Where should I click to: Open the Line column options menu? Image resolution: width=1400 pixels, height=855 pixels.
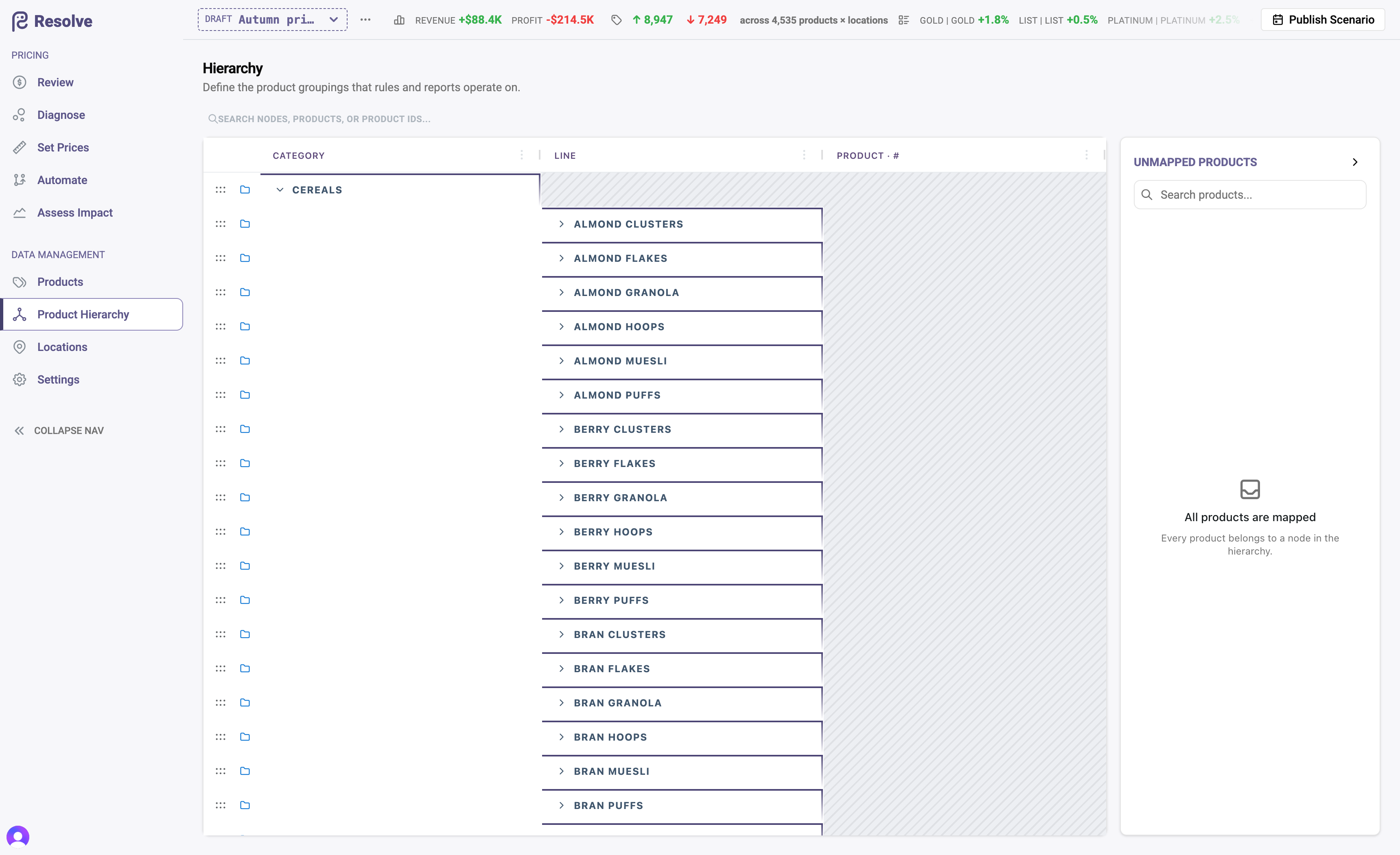click(804, 155)
